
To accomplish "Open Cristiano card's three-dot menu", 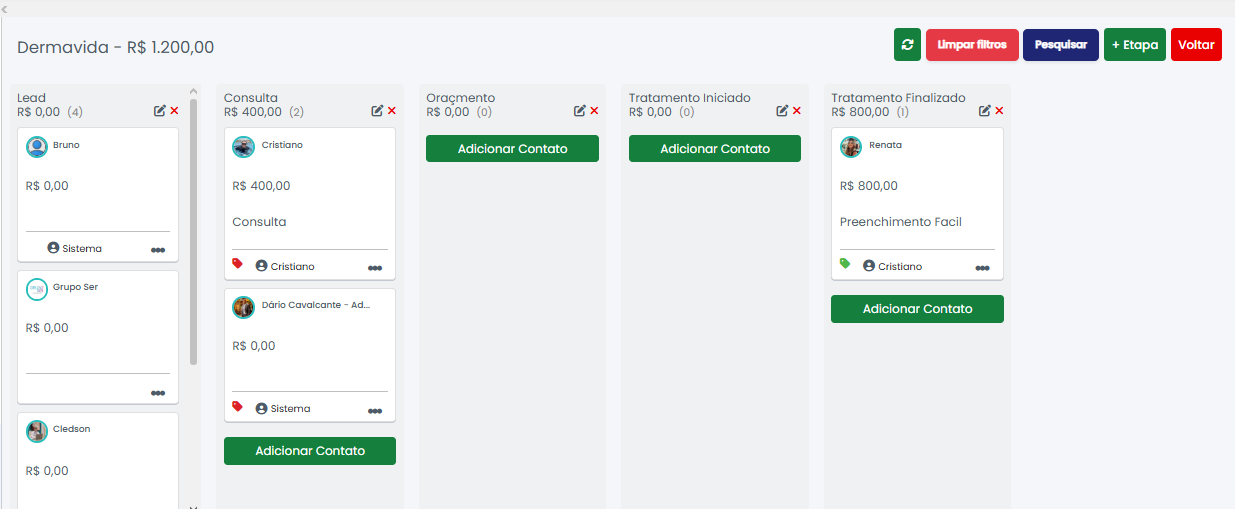I will 375,268.
